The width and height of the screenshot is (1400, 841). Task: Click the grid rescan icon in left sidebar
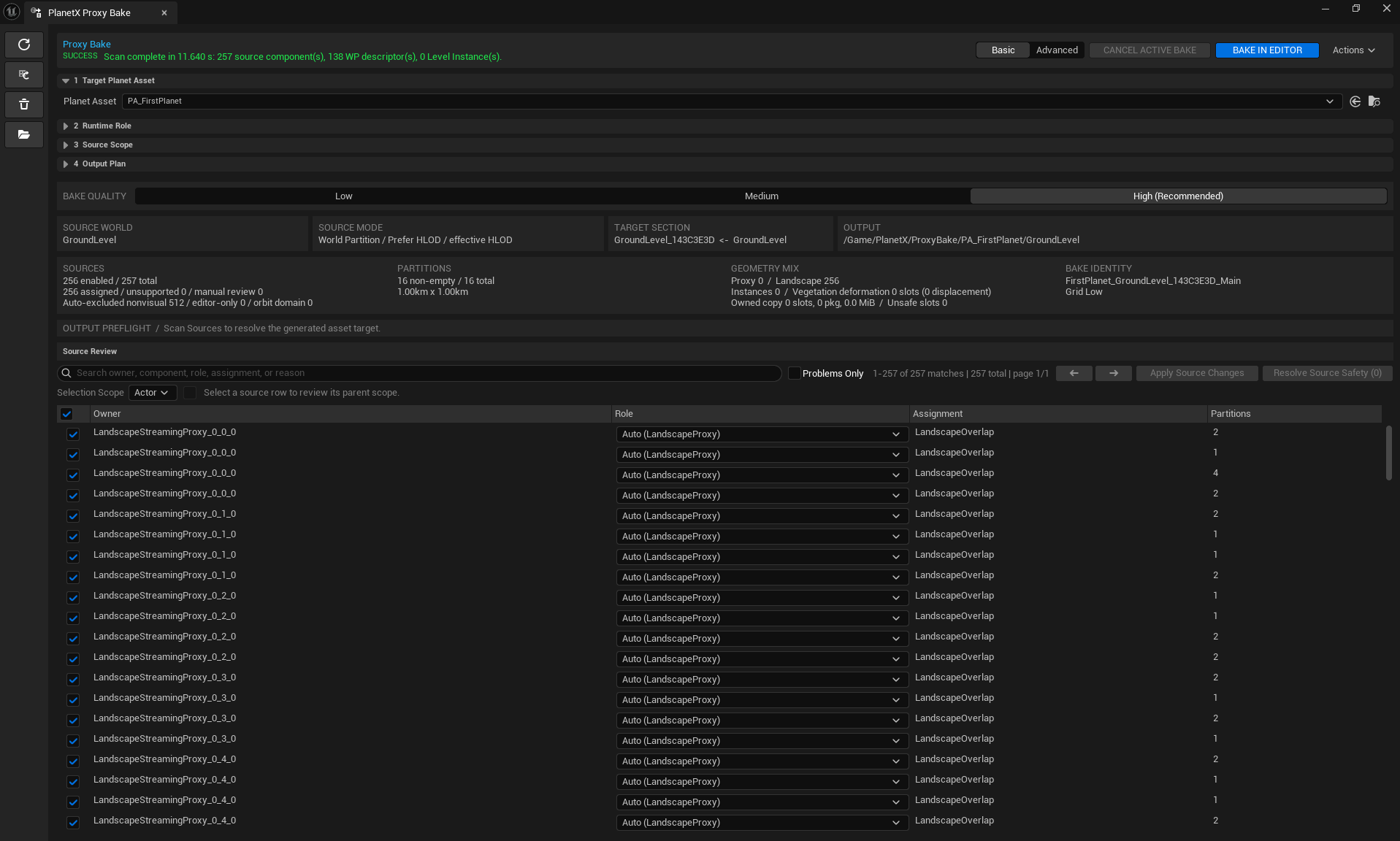point(24,74)
